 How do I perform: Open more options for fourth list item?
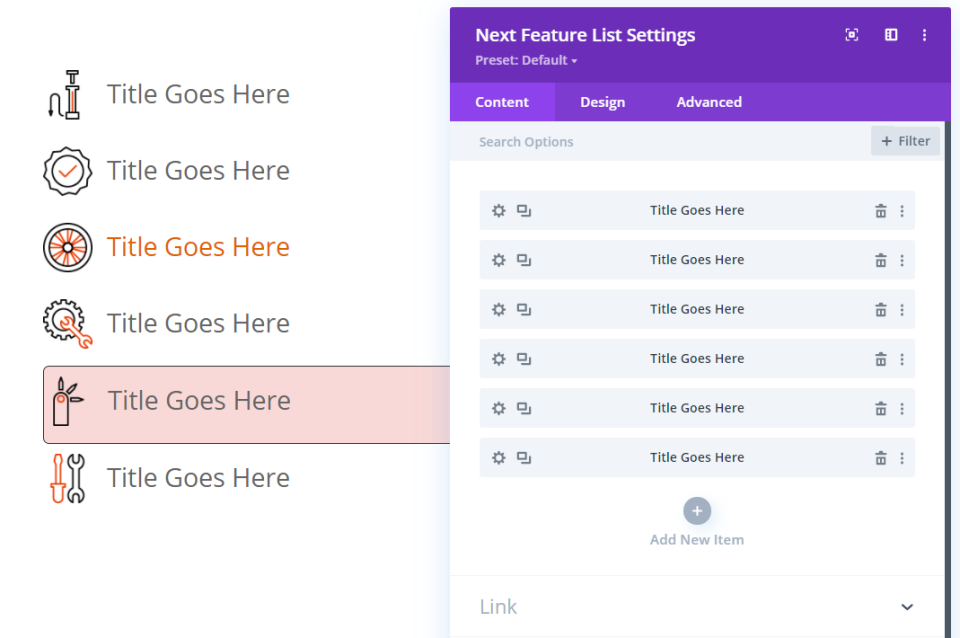click(902, 359)
